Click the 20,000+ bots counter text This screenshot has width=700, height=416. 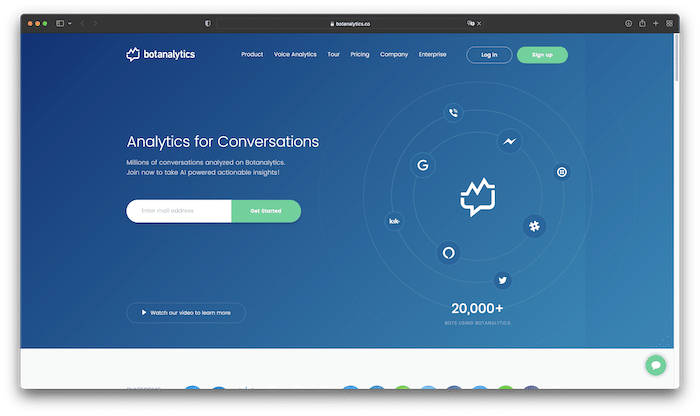tap(477, 308)
